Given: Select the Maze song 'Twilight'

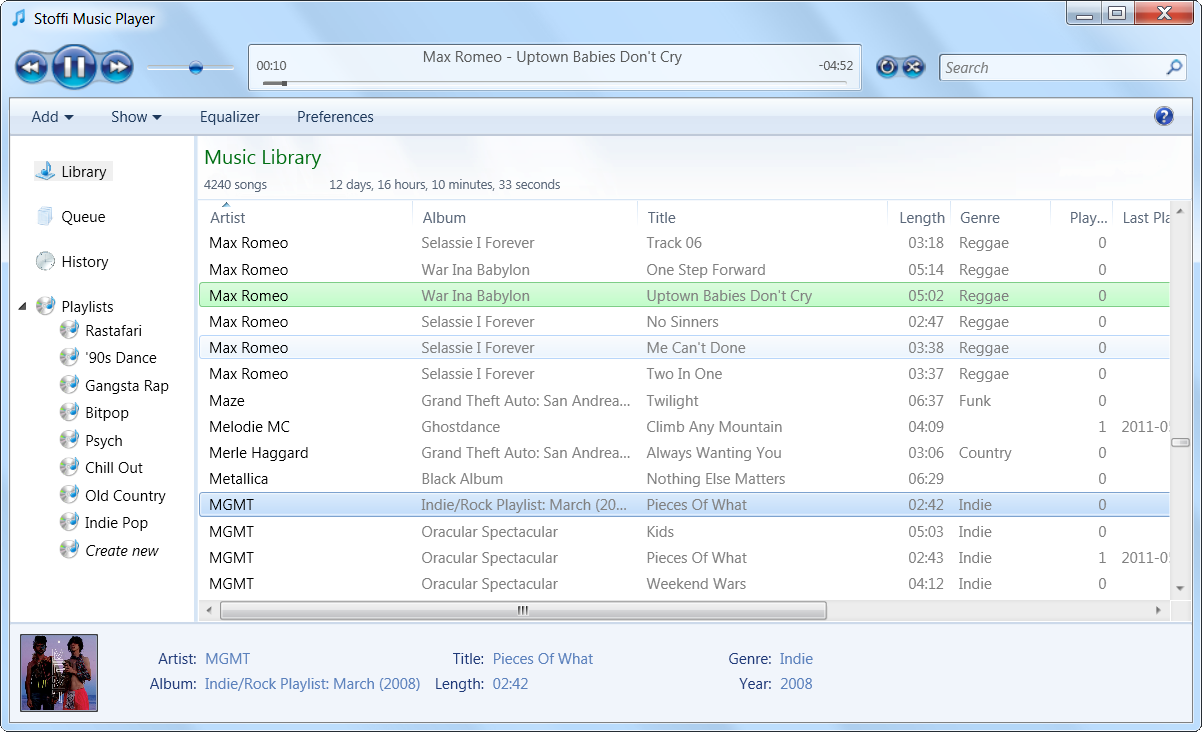Looking at the screenshot, I should coord(684,401).
